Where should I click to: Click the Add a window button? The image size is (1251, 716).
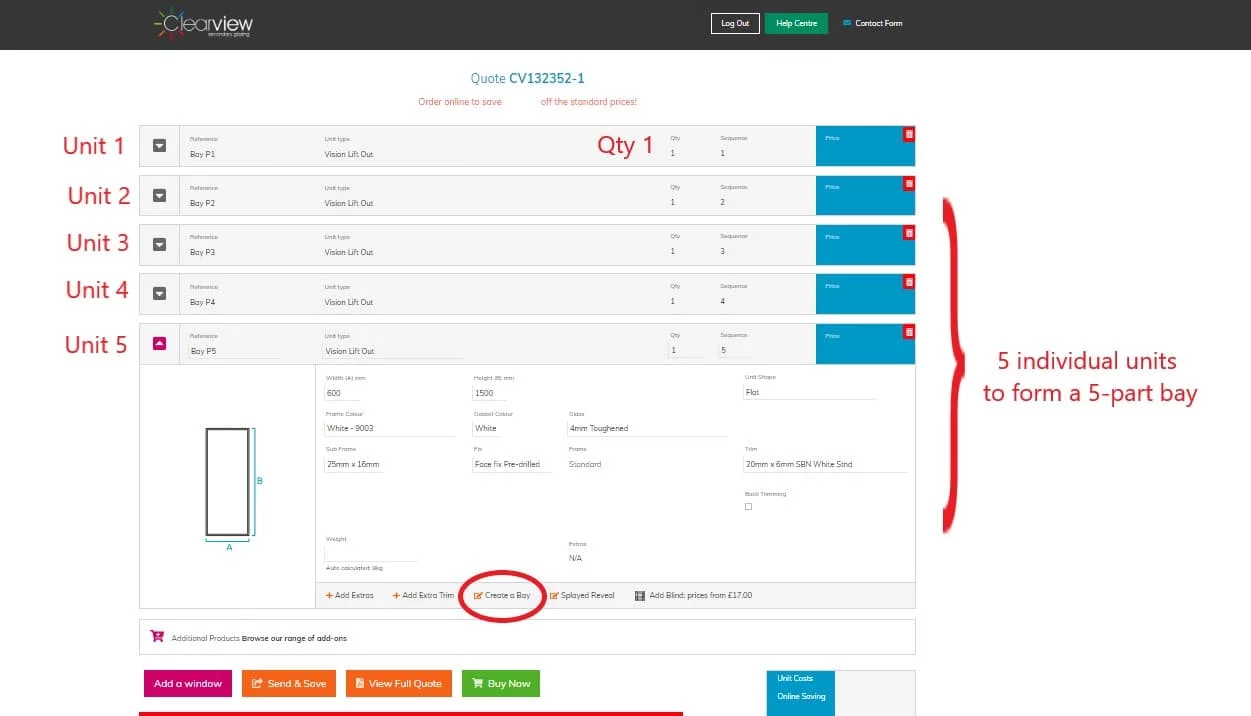(188, 684)
